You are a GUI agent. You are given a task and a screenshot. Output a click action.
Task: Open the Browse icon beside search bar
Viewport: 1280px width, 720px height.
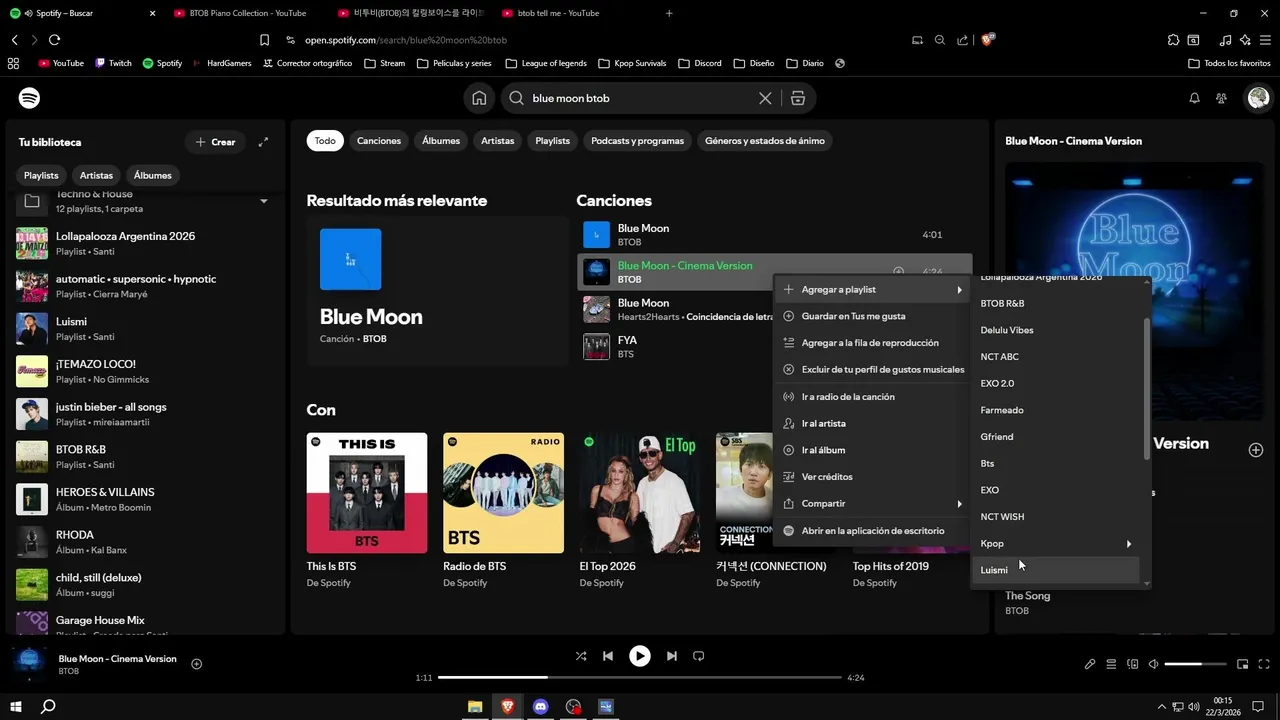[797, 98]
